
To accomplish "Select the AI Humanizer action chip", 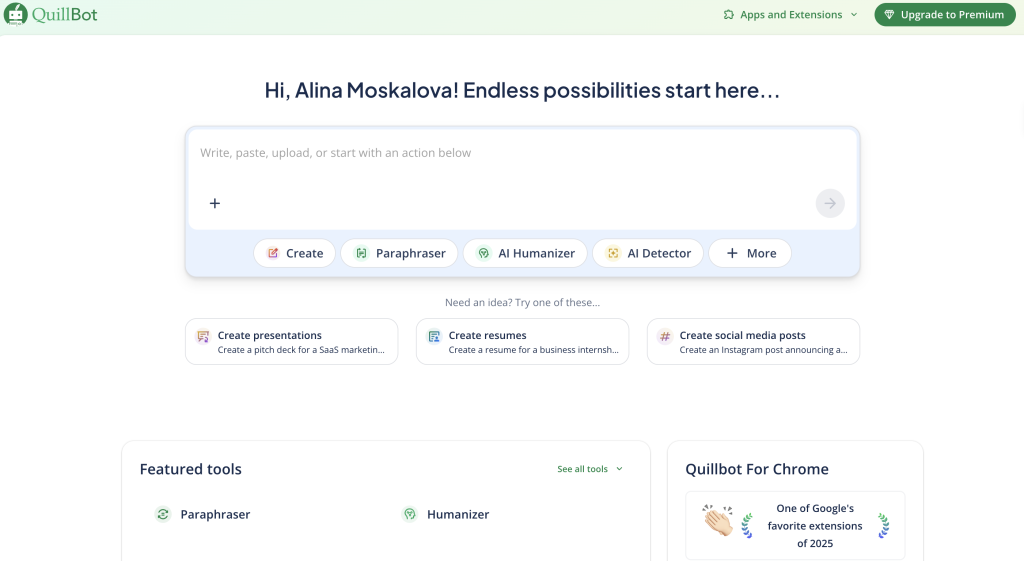I will (x=525, y=253).
